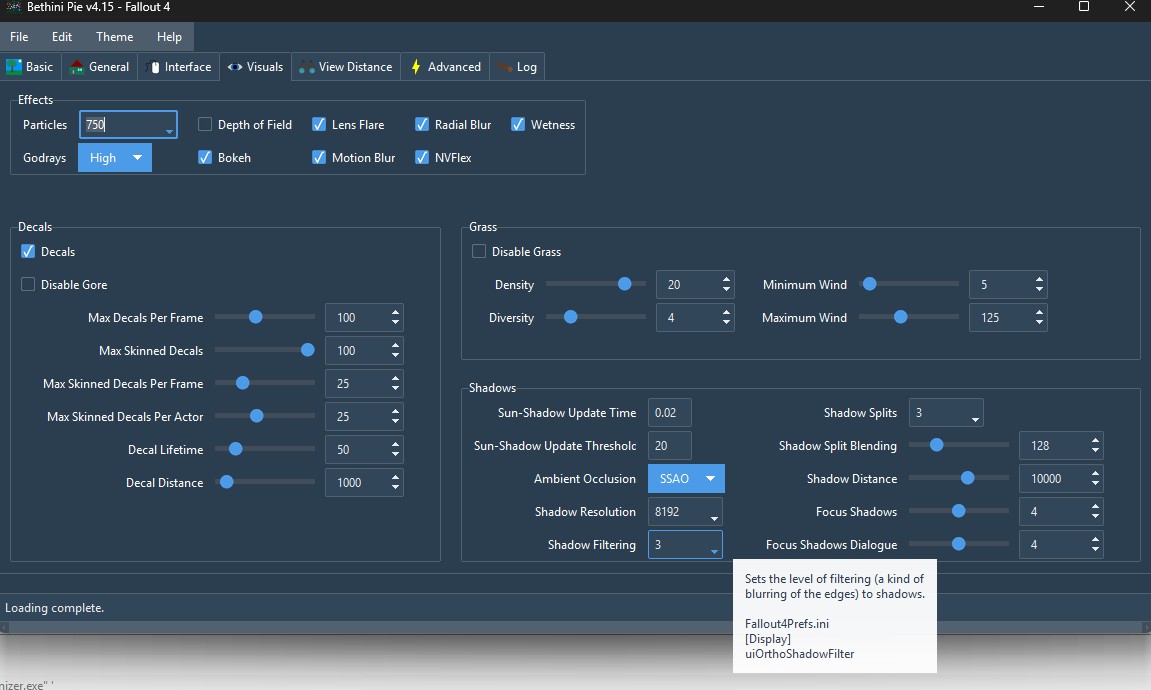Viewport: 1151px width, 690px height.
Task: Click the Max Skinned Decals Per Frame value field
Action: (364, 384)
